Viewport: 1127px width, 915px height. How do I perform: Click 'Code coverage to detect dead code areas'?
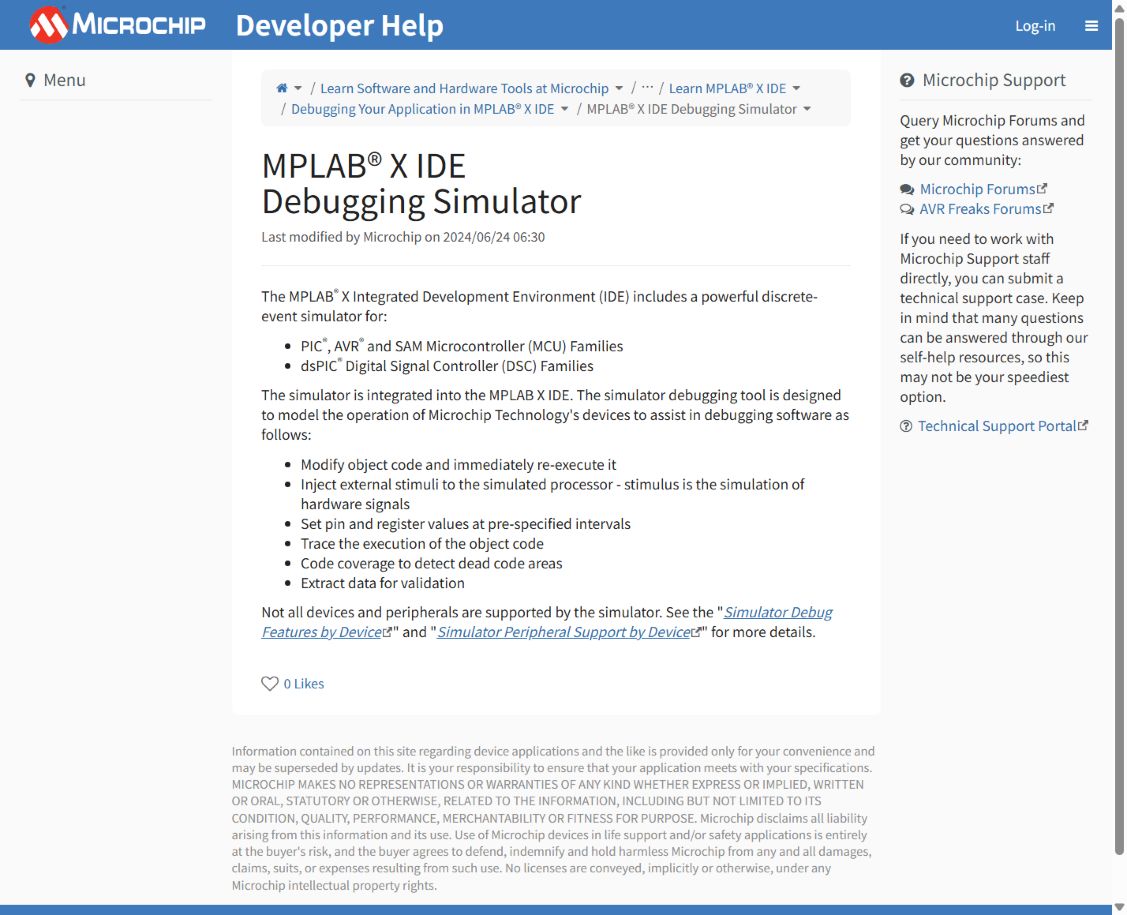tap(431, 564)
